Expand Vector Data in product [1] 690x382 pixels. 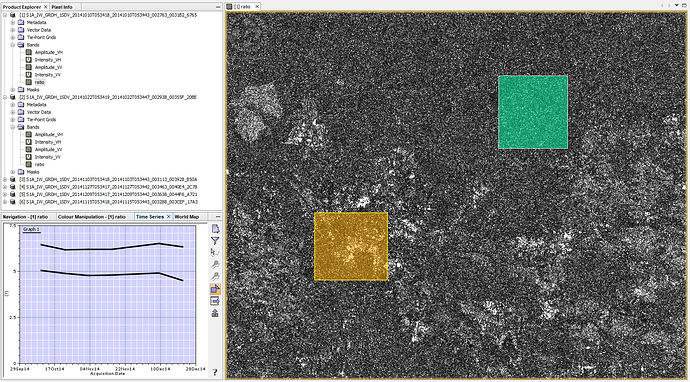(x=13, y=30)
